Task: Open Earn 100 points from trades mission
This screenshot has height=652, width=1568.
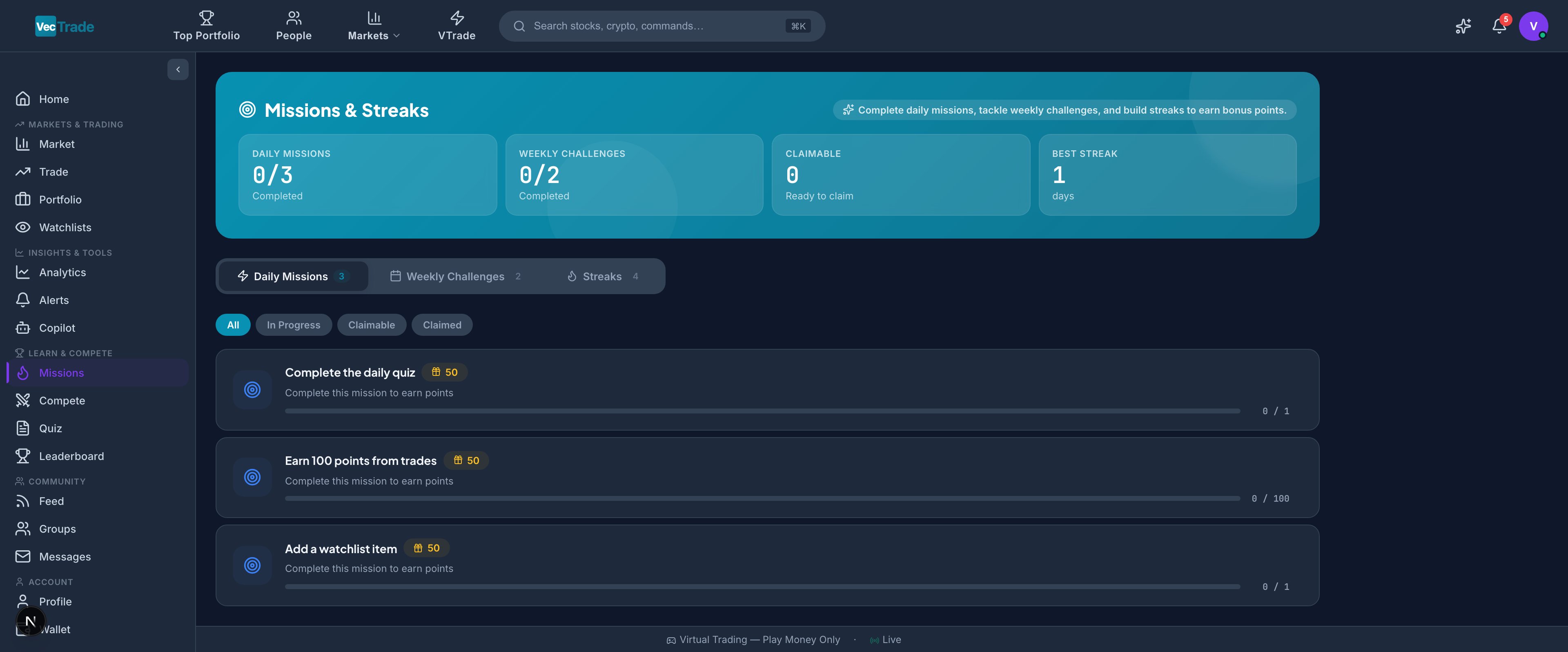Action: tap(767, 477)
